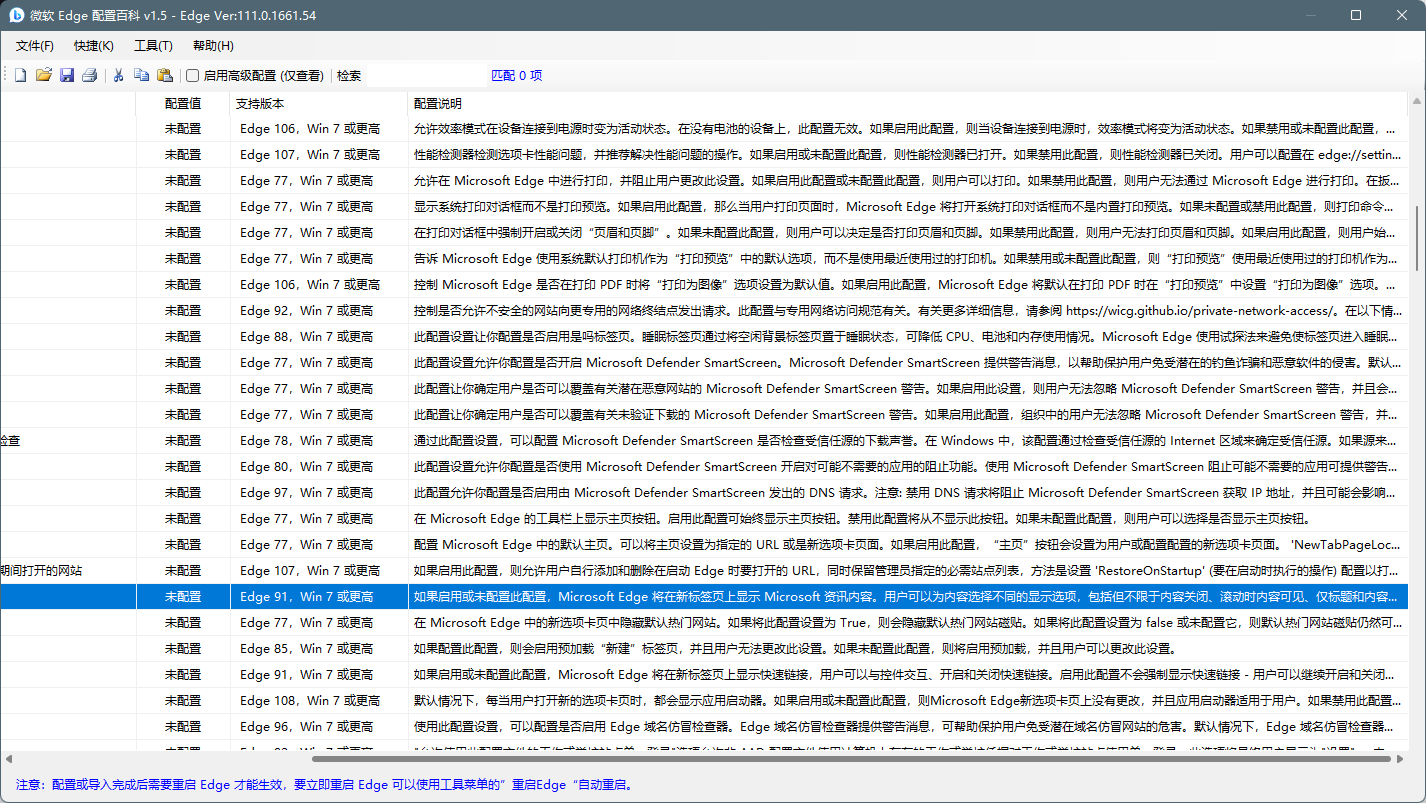Screen dimensions: 1426x803
Task: Select description starting 控制是否允许不安全的网站
Action: (x=908, y=310)
